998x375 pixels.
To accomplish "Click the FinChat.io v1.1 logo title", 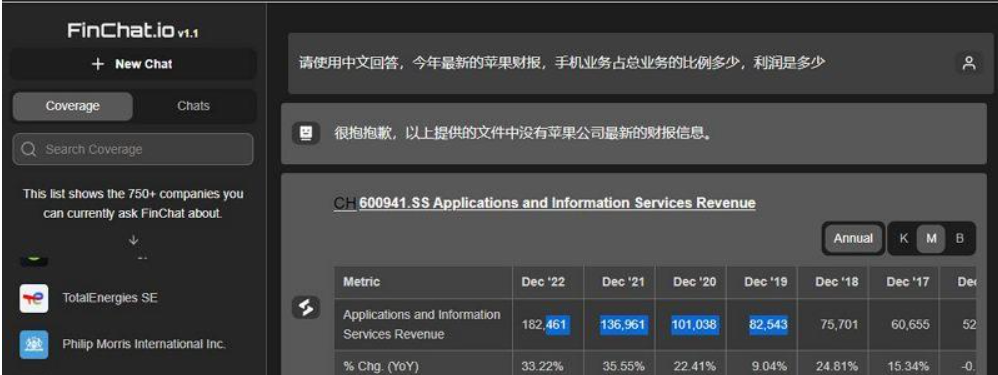I will 132,31.
